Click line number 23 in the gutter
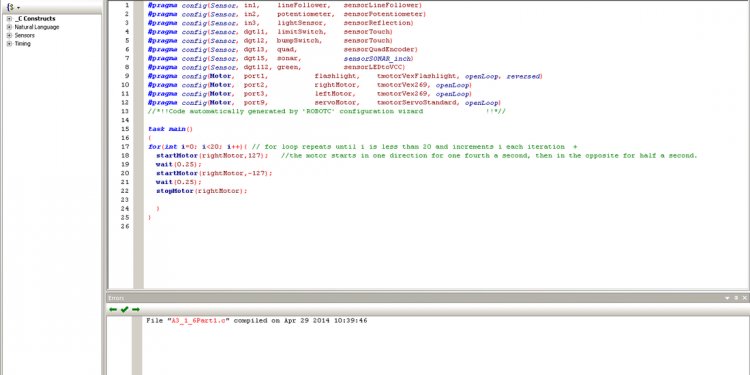The height and width of the screenshot is (375, 750). click(x=125, y=199)
